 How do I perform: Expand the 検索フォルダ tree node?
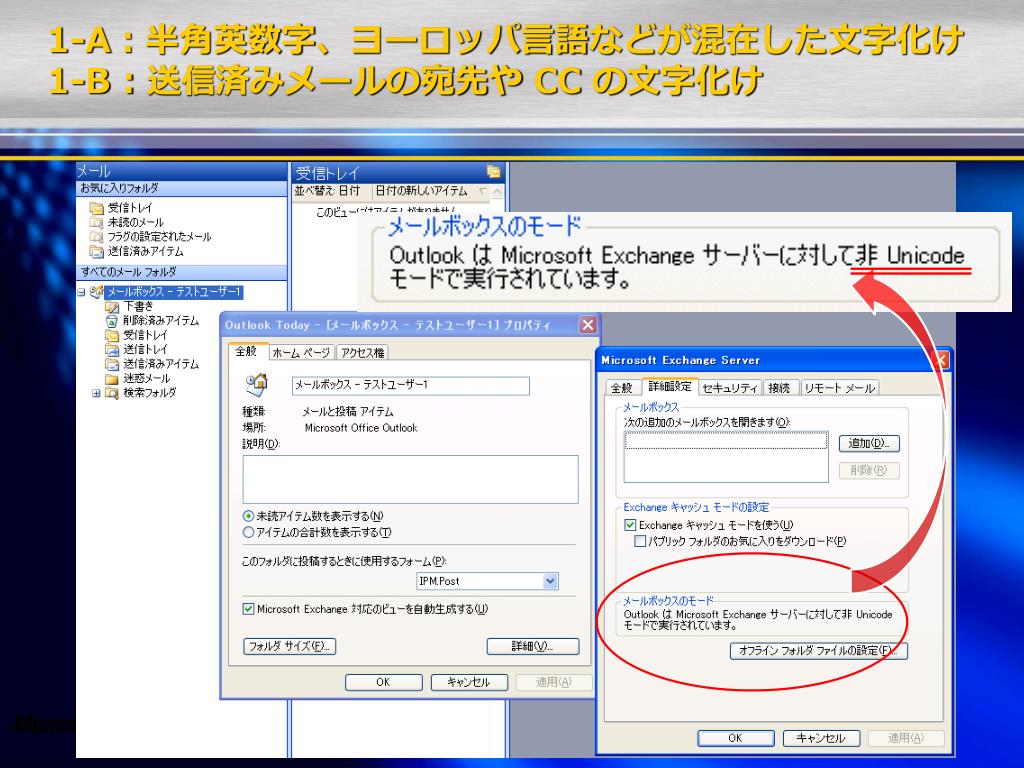97,393
